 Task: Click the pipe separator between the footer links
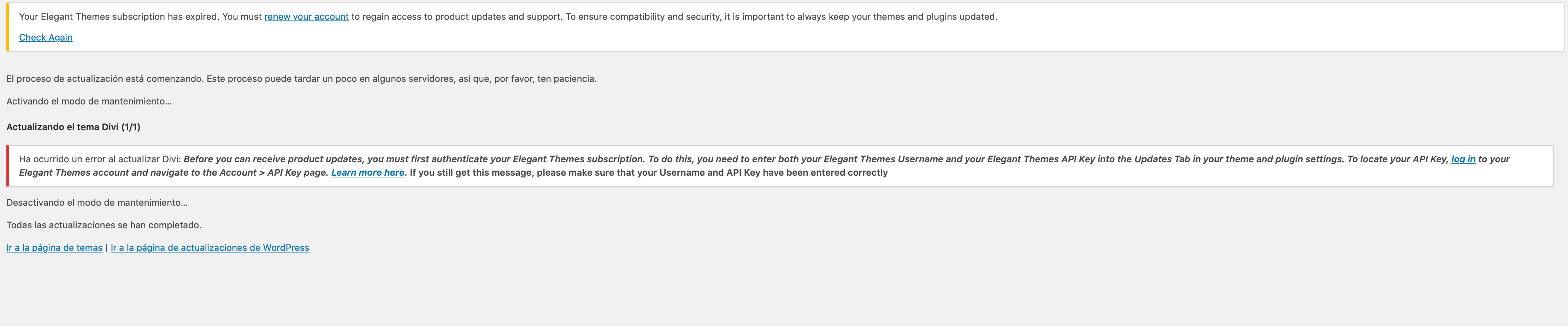(106, 248)
